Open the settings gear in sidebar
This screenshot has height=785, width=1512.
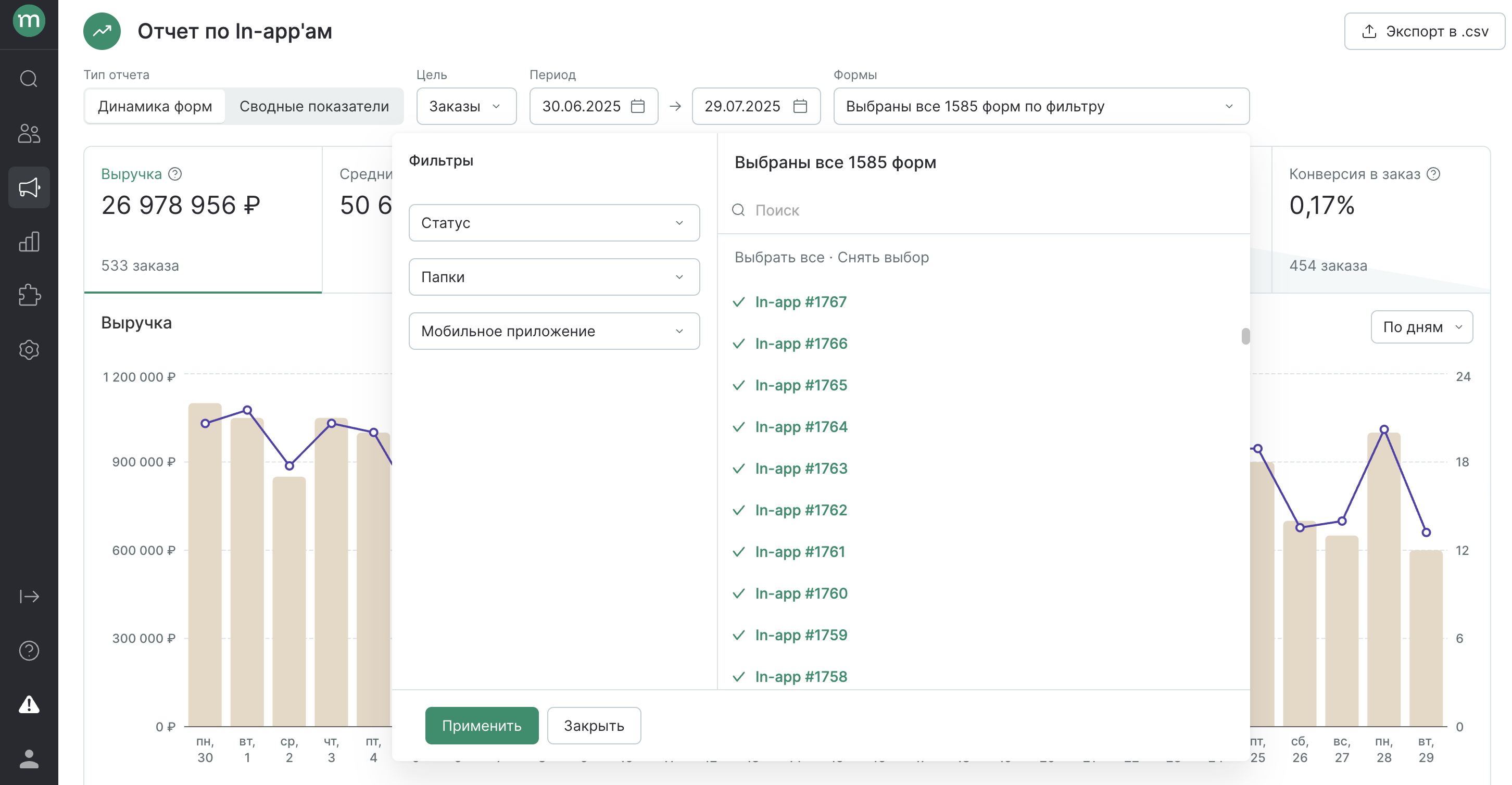tap(29, 350)
